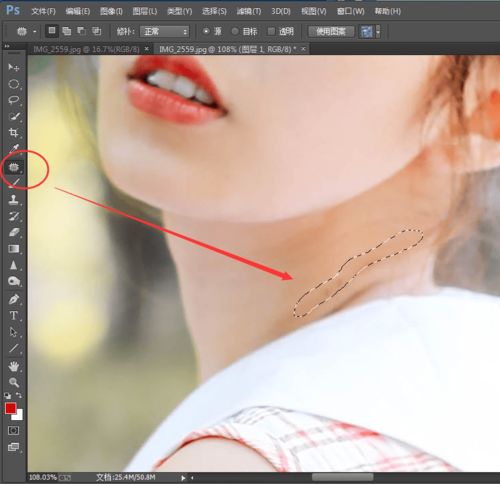Open the 修补 mode dropdown showing 正常

pyautogui.click(x=165, y=32)
